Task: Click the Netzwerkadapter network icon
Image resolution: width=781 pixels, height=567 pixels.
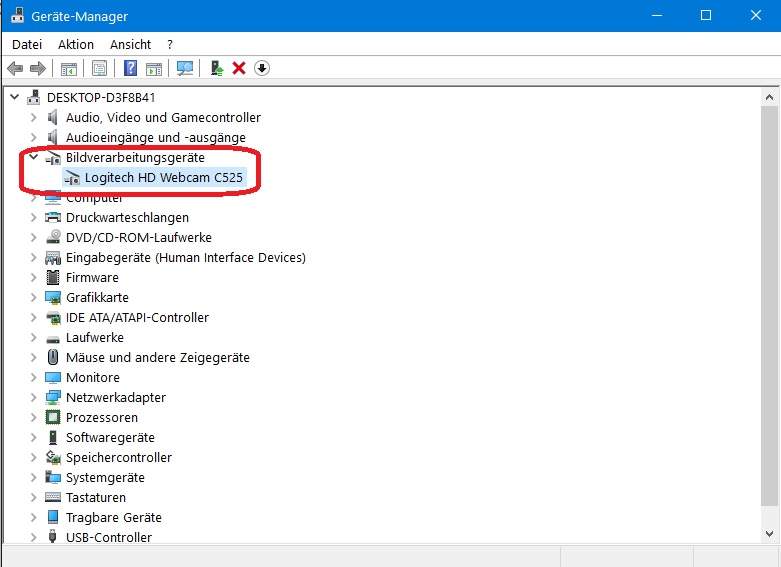Action: tap(53, 397)
